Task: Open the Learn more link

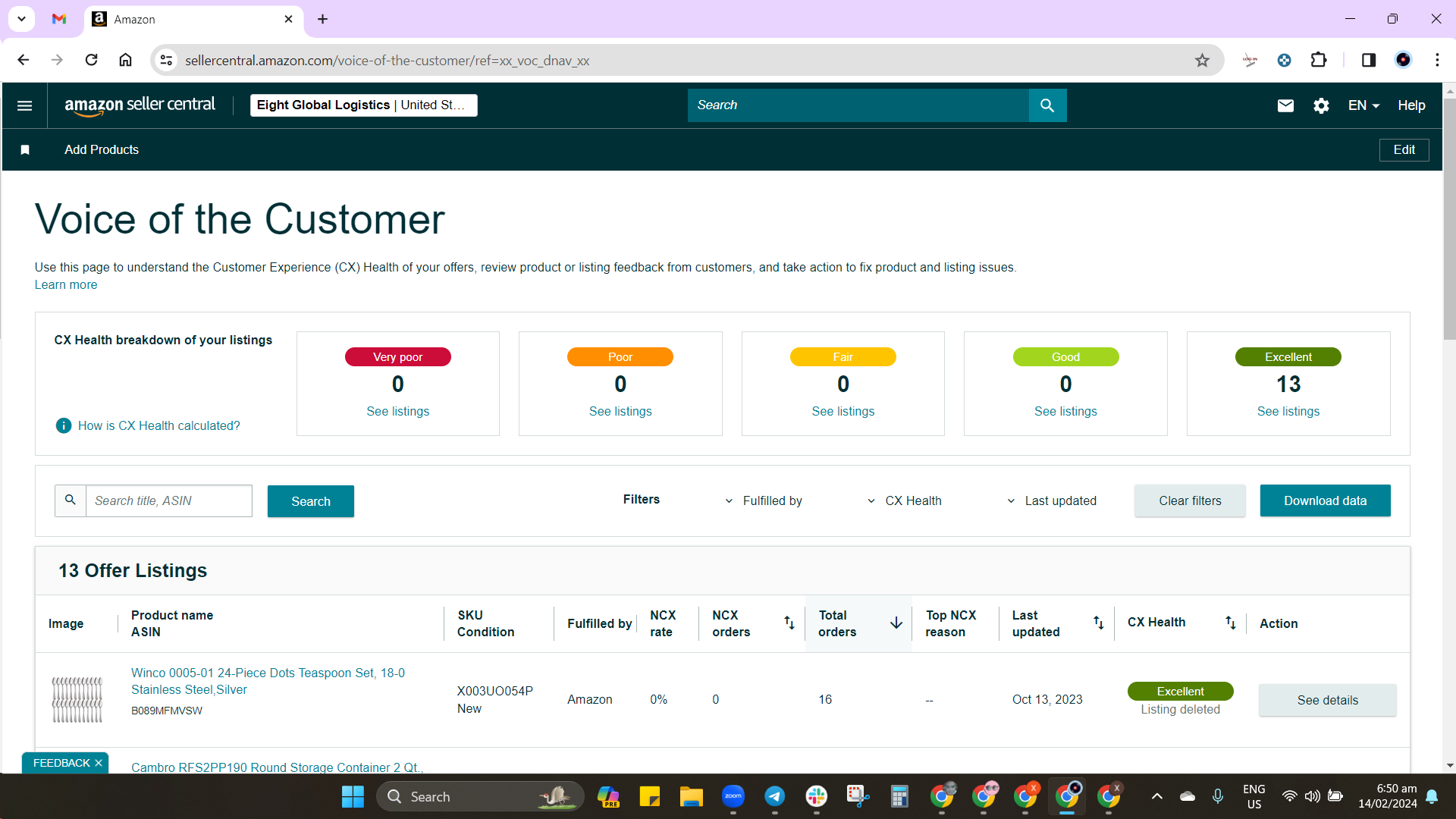Action: coord(66,284)
